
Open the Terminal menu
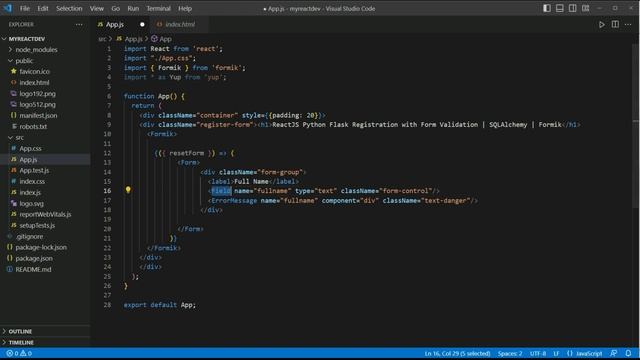[158, 9]
